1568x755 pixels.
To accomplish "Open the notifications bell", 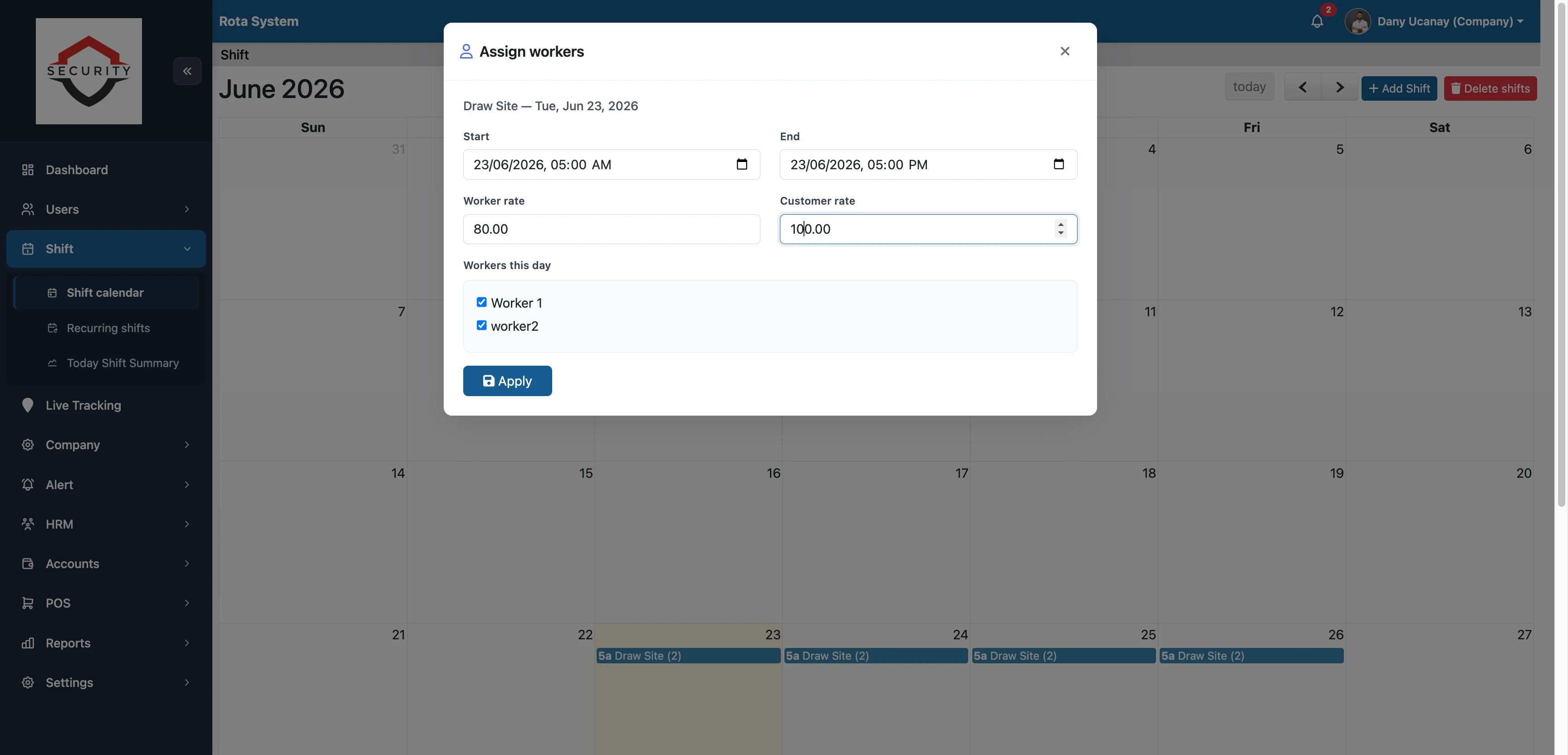I will tap(1317, 21).
